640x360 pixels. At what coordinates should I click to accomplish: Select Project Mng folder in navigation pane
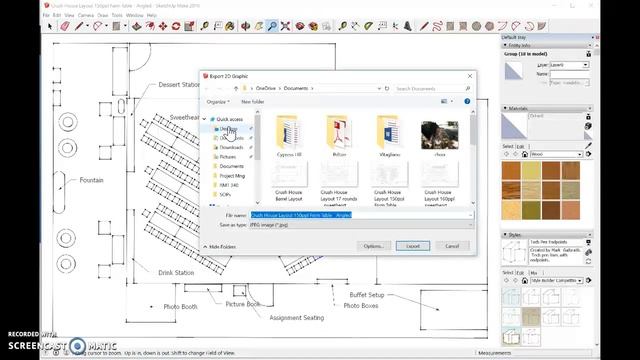pos(232,176)
